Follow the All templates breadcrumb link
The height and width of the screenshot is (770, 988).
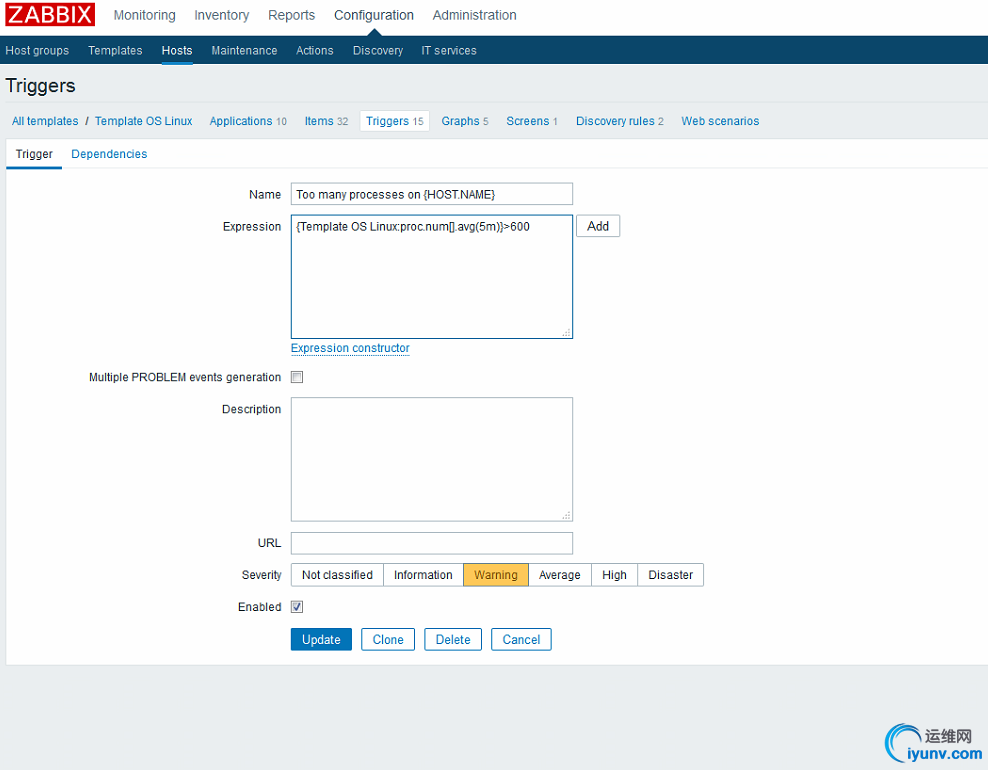[45, 121]
